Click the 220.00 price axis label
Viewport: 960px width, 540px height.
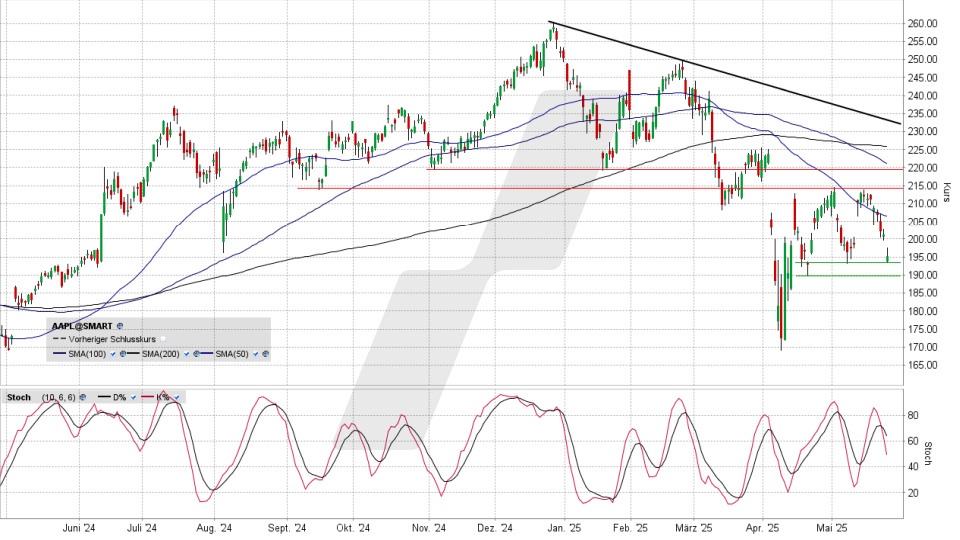923,167
